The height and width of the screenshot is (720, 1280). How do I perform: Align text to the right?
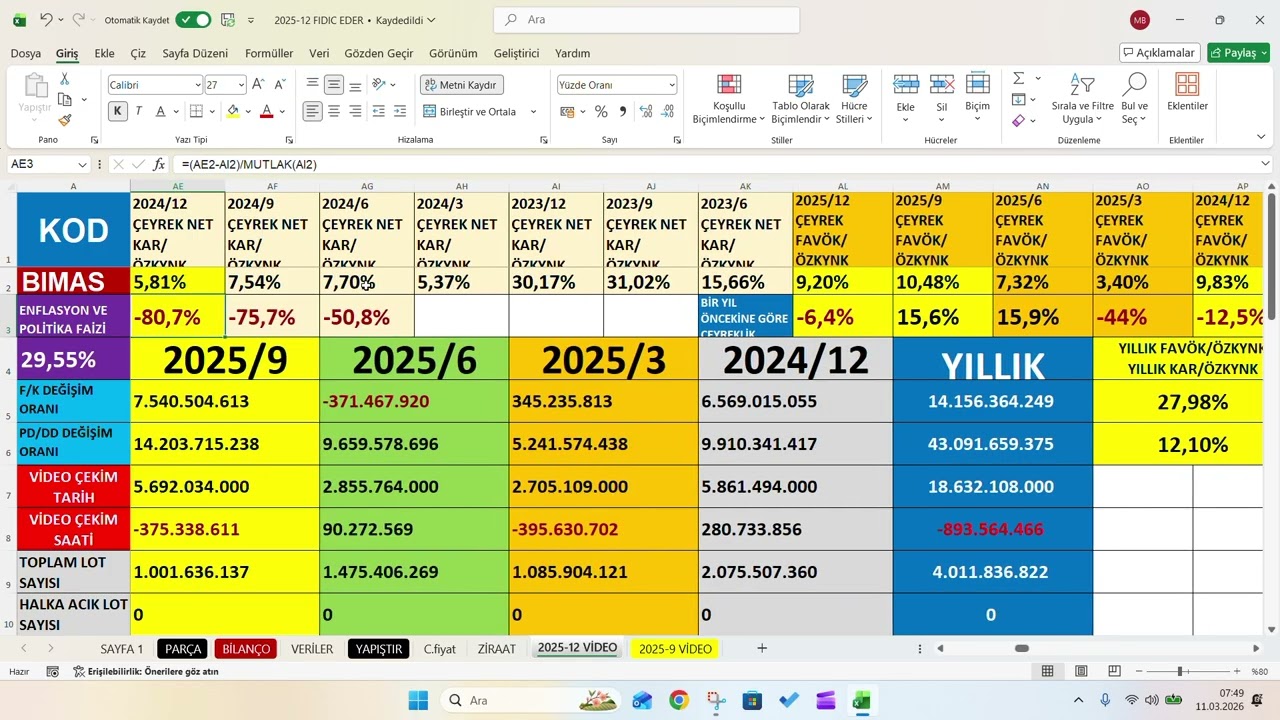coord(354,111)
